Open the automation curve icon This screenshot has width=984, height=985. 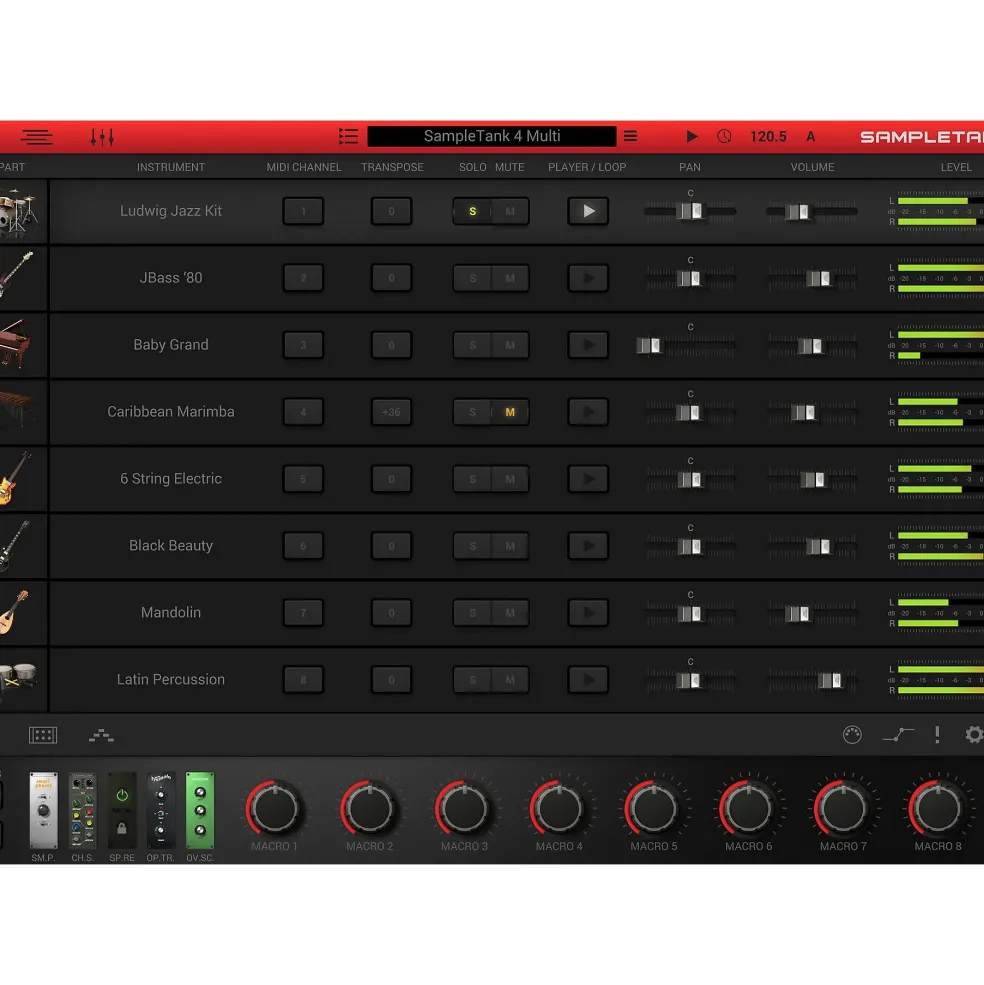pos(899,734)
